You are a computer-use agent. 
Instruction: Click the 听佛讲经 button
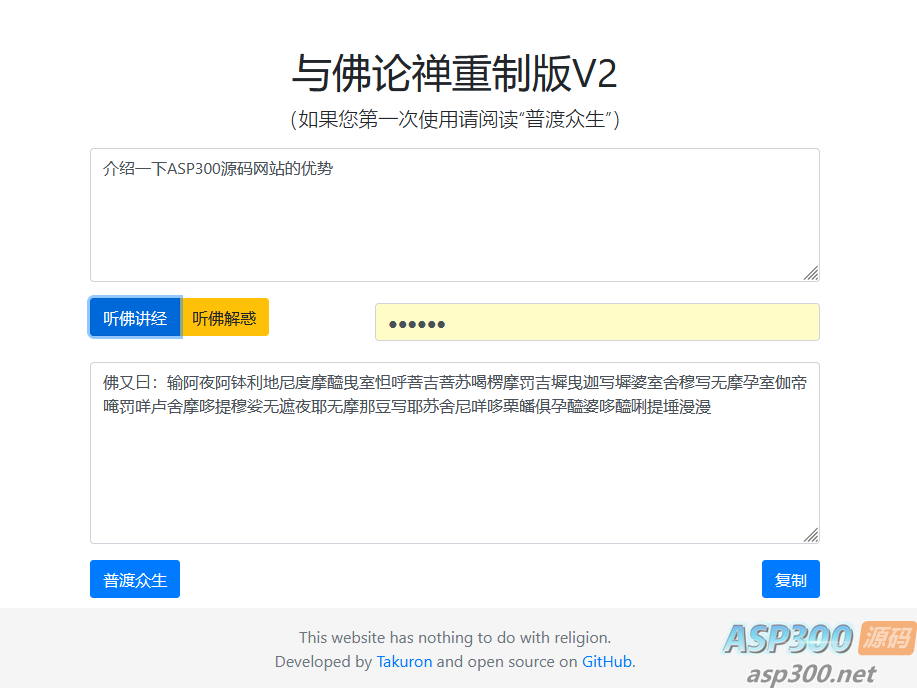[135, 318]
